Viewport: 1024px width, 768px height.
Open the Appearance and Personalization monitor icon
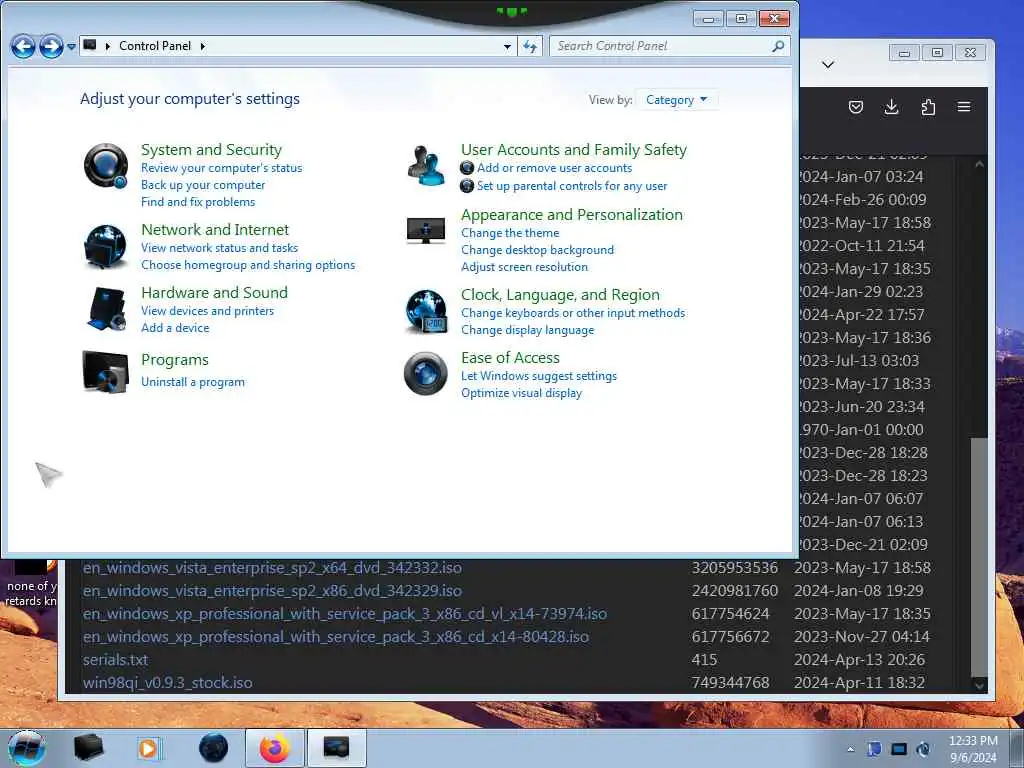coord(426,231)
